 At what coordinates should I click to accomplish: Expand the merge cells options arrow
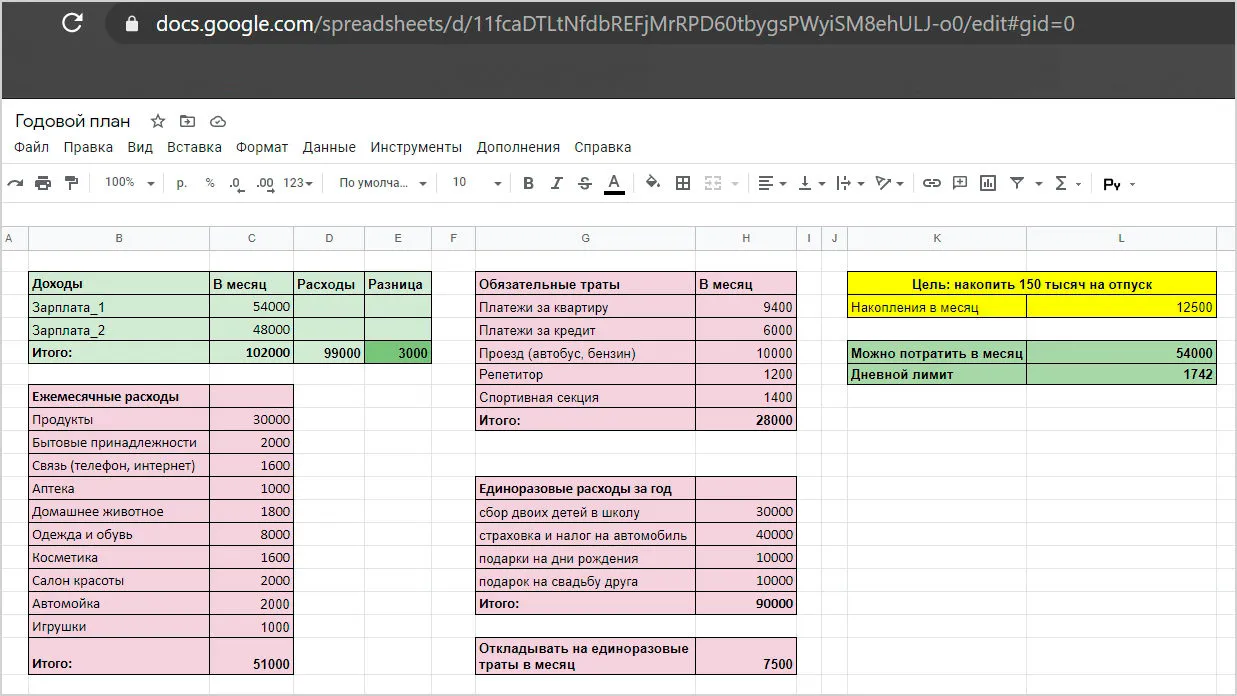coord(735,184)
